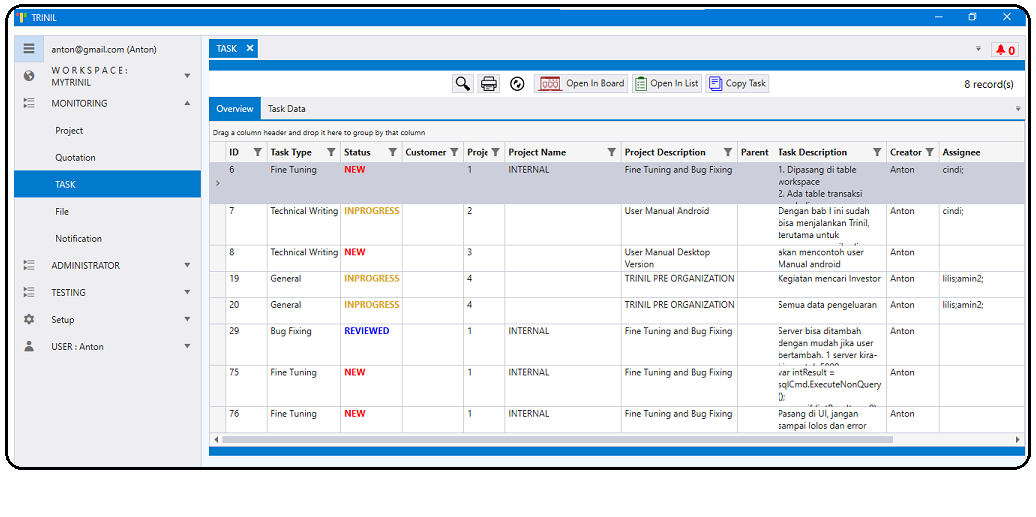Screen dimensions: 1036x517
Task: Switch to the Task Data tab
Action: (x=286, y=109)
